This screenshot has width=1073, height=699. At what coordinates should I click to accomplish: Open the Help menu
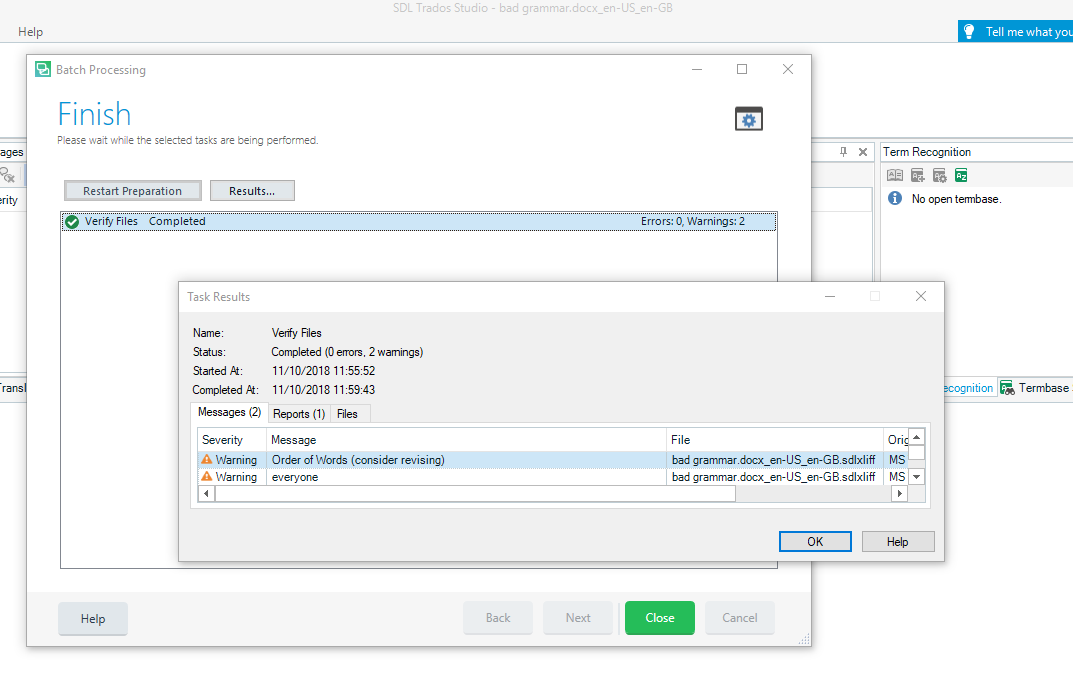click(x=30, y=31)
